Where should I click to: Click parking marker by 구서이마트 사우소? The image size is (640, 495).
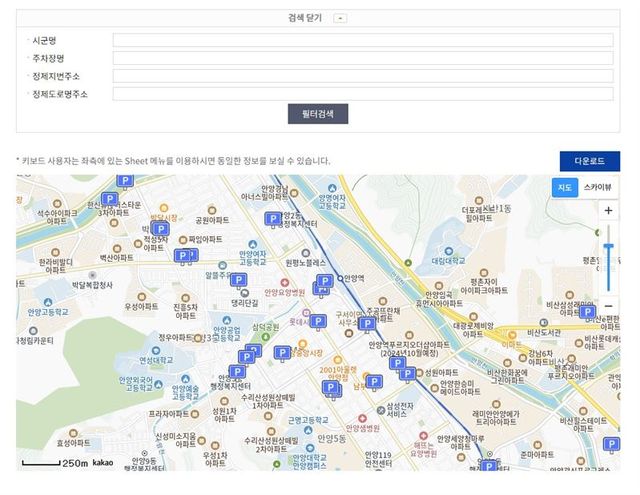[367, 323]
